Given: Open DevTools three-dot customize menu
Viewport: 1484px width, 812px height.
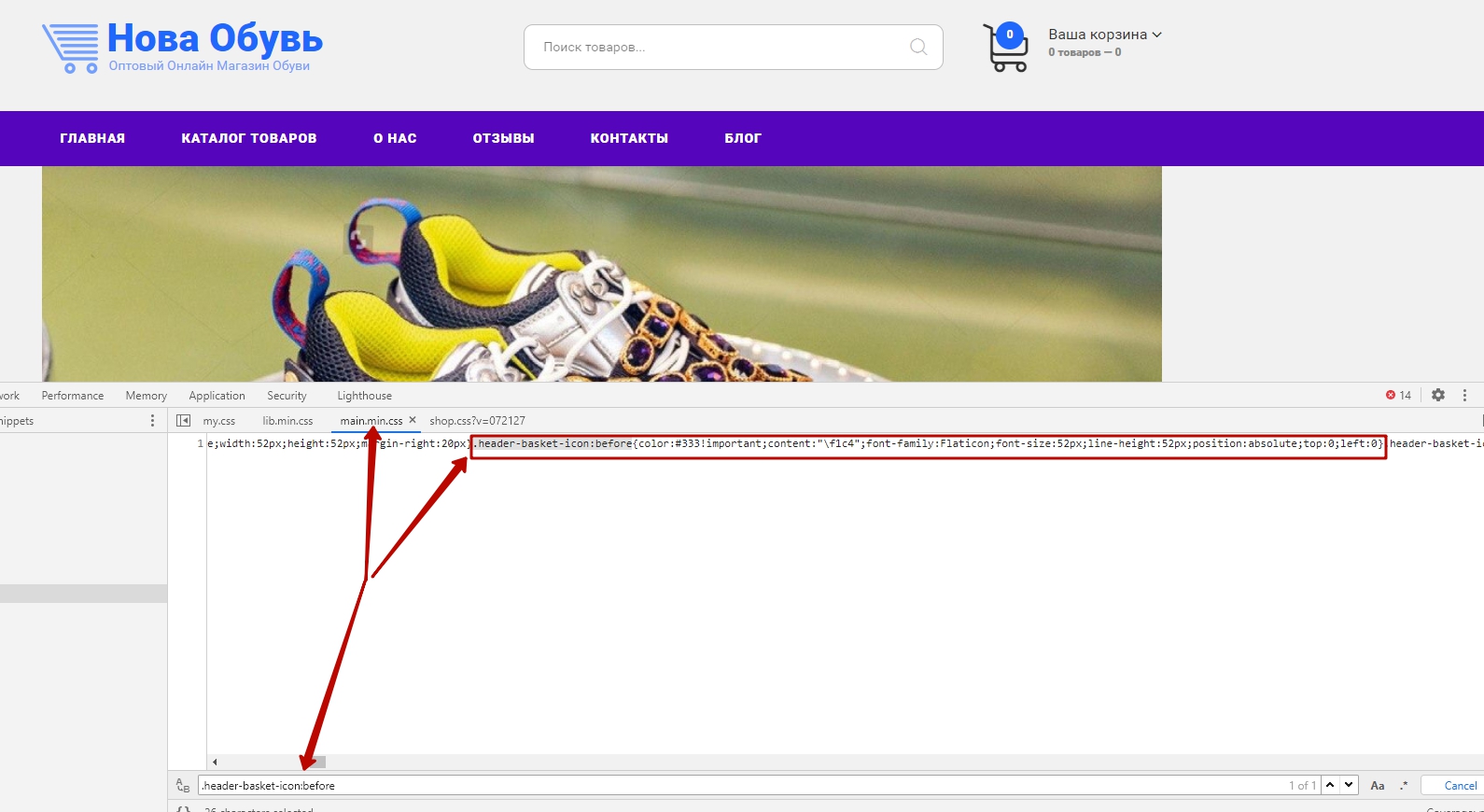Looking at the screenshot, I should point(1464,395).
